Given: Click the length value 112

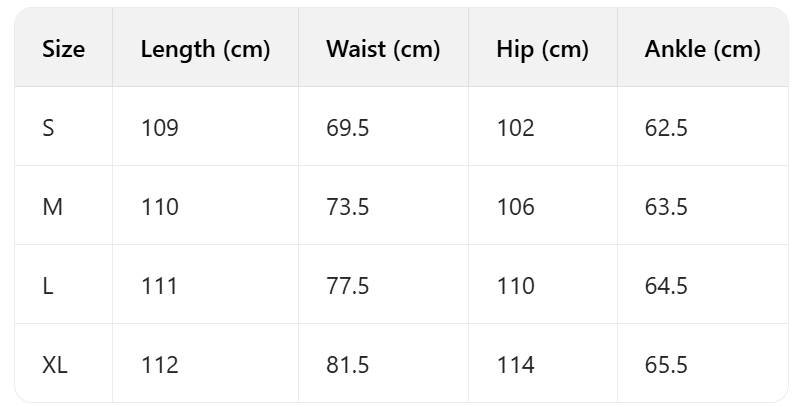Looking at the screenshot, I should [x=160, y=365].
